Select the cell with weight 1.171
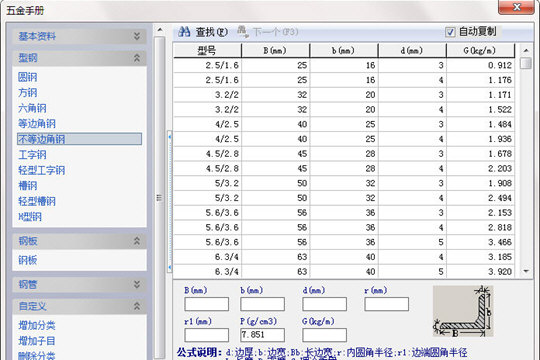 pyautogui.click(x=480, y=95)
